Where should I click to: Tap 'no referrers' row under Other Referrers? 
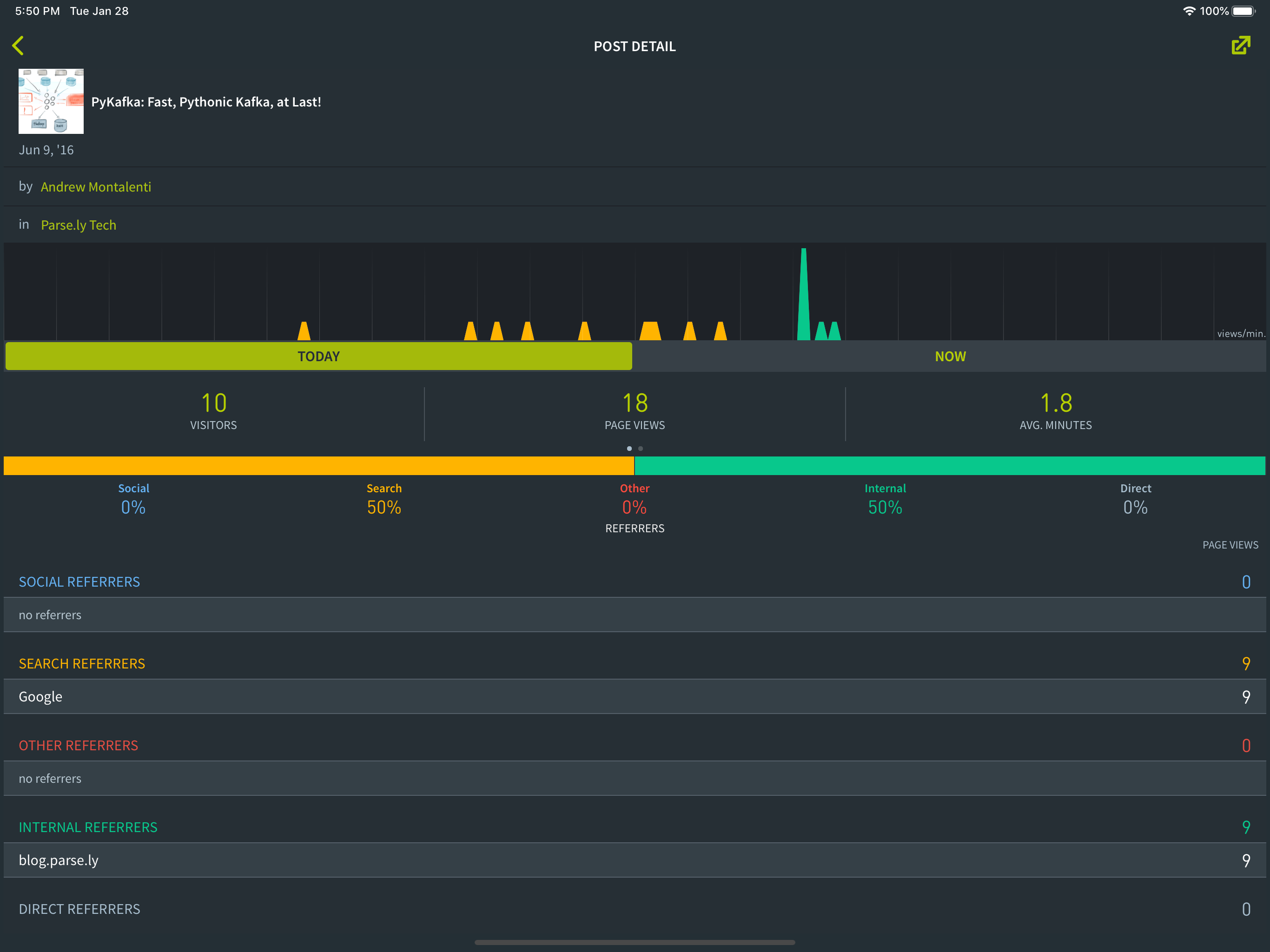pyautogui.click(x=635, y=779)
